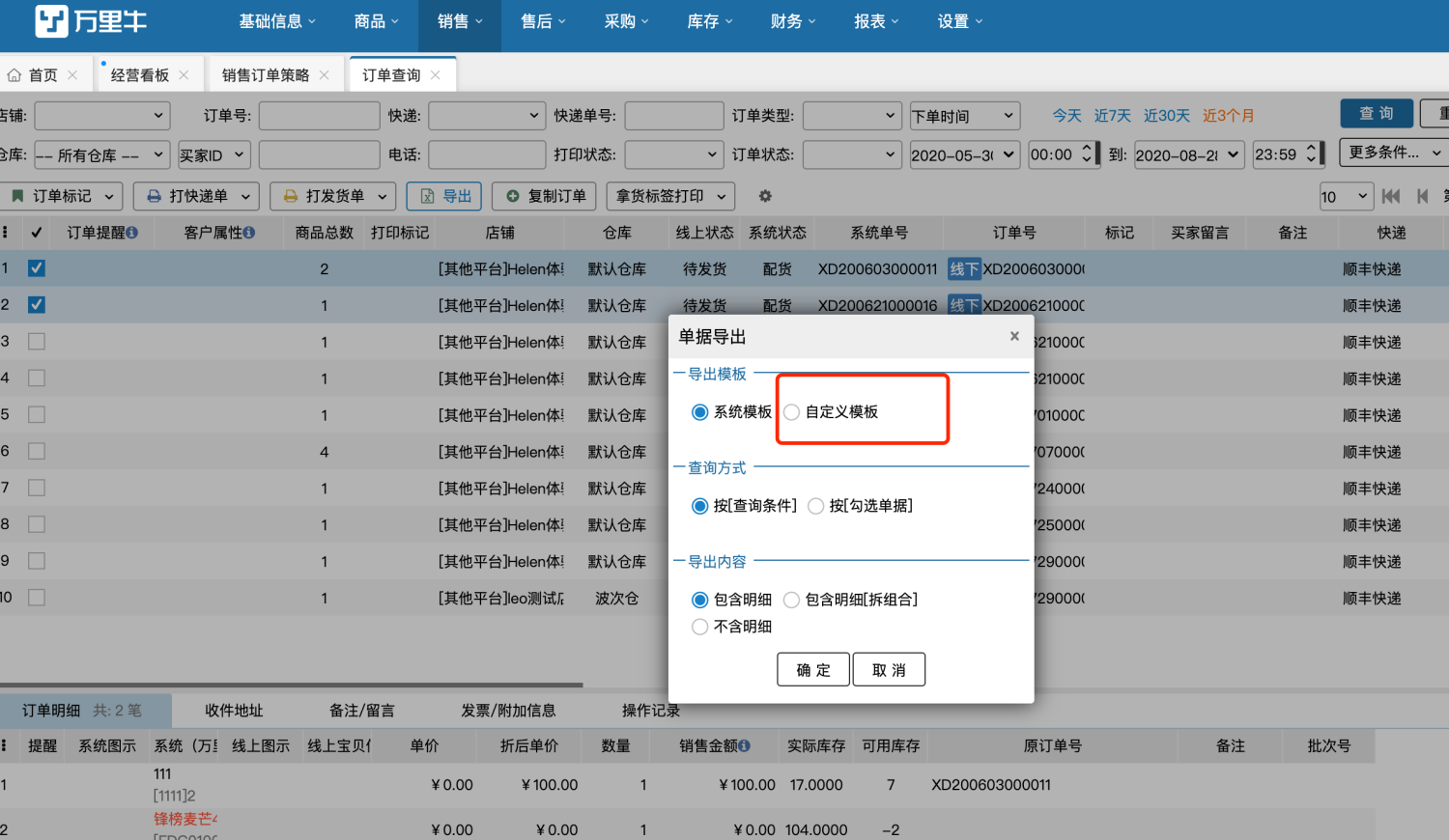Click info icon next to 客户属性
The image size is (1449, 840).
(x=249, y=233)
